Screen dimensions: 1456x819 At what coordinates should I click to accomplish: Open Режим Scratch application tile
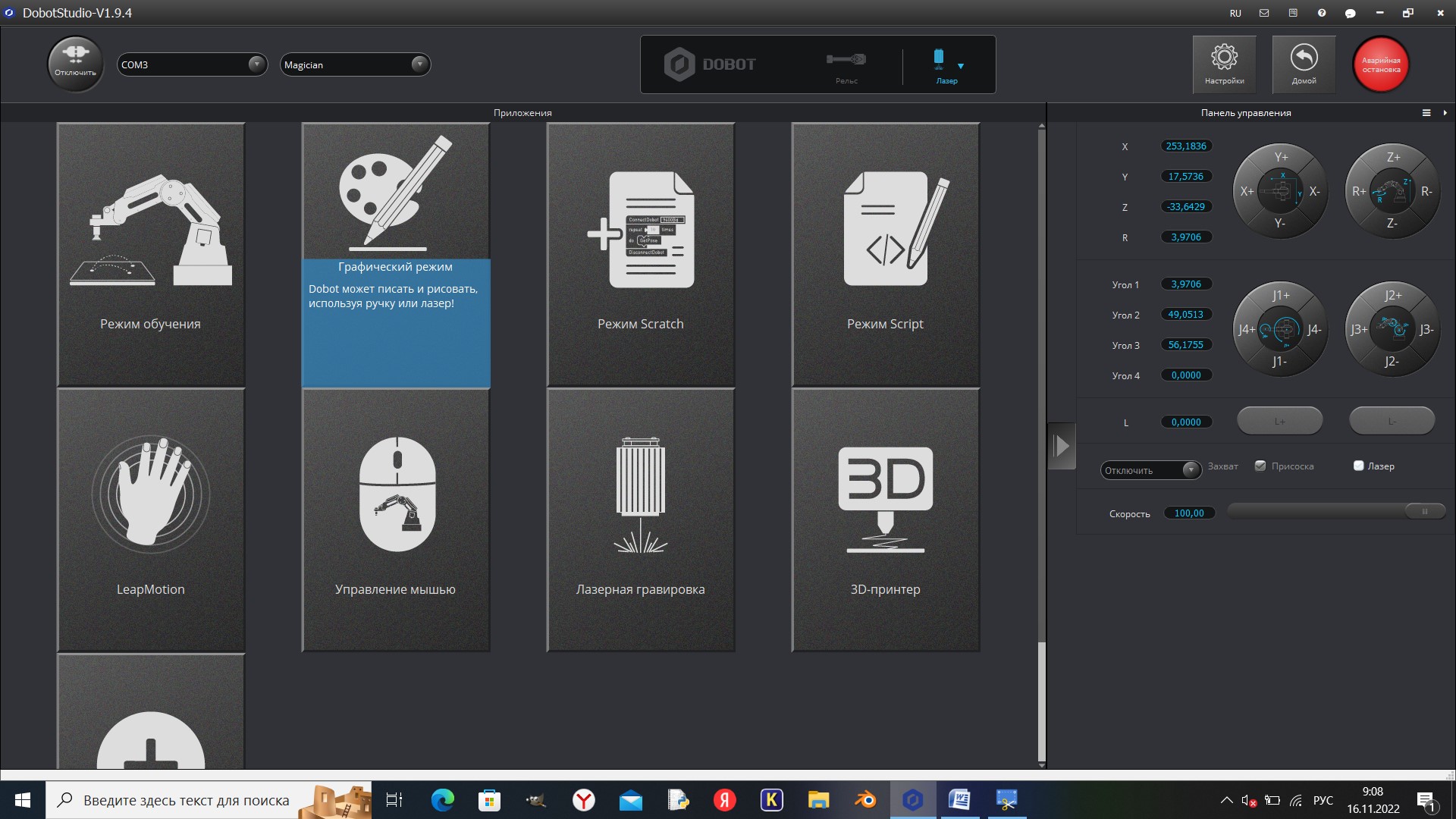coord(641,255)
